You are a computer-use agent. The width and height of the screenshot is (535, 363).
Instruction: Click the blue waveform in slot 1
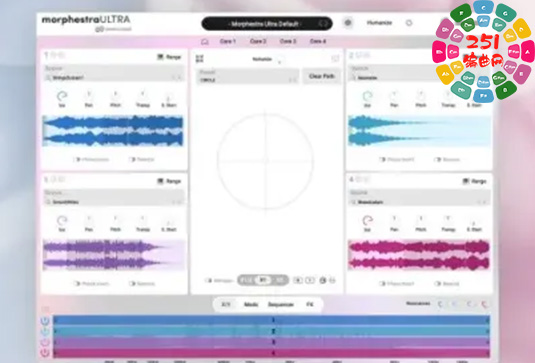113,131
